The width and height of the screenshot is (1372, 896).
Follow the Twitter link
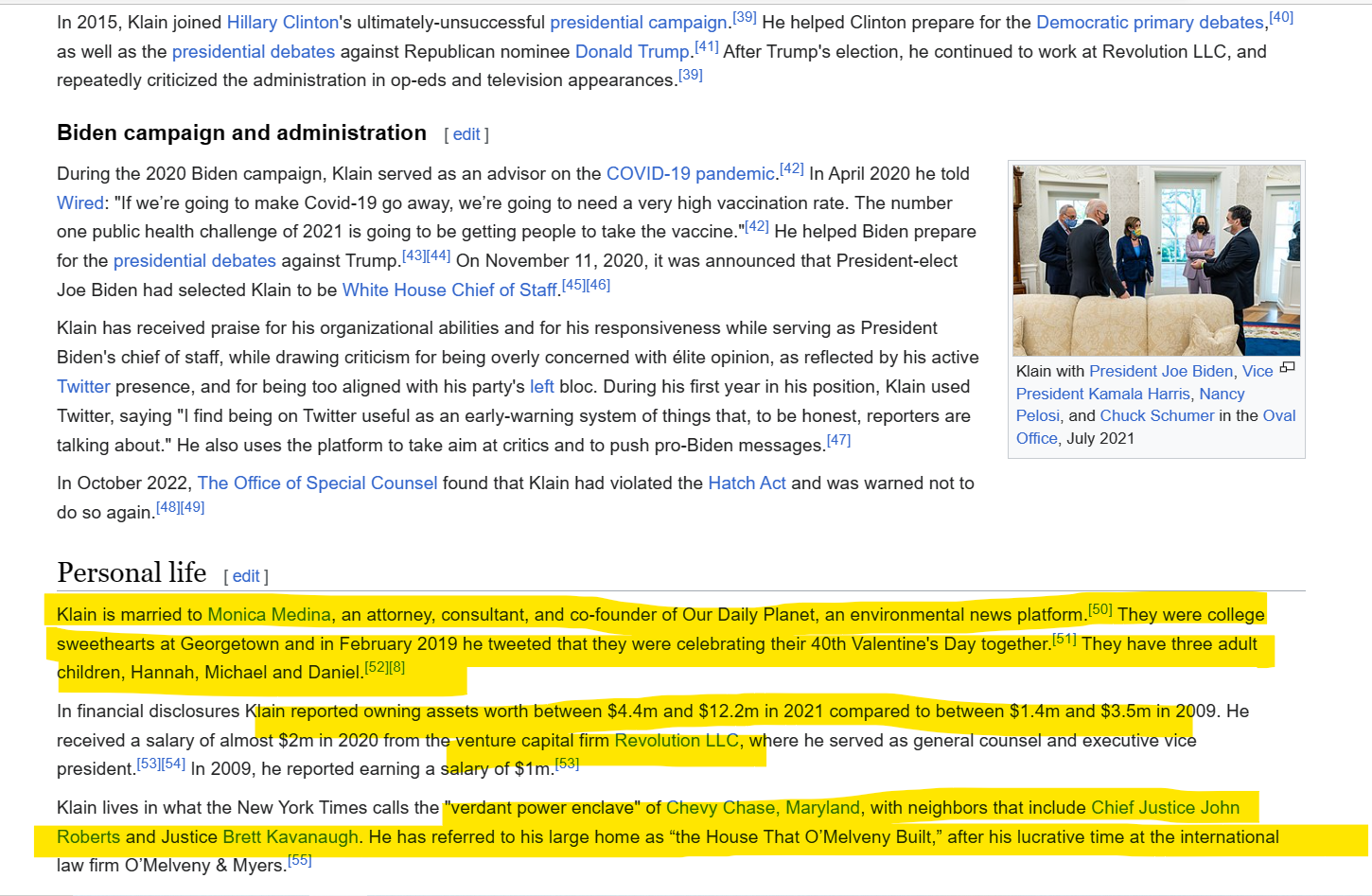pos(83,386)
